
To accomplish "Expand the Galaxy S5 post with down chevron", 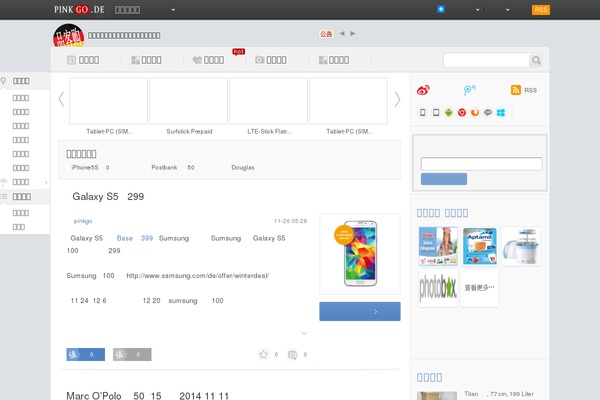I will pyautogui.click(x=304, y=333).
